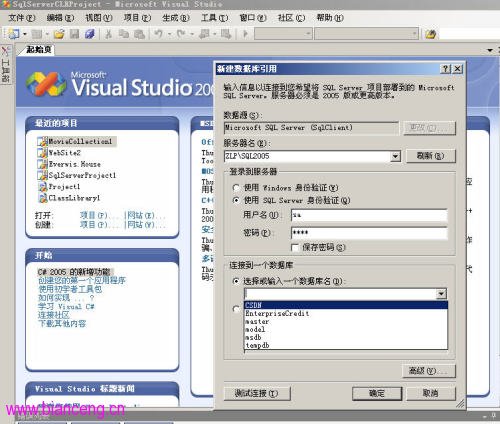Choose CSDN from the database list
Viewport: 500px width, 424px height.
[346, 305]
